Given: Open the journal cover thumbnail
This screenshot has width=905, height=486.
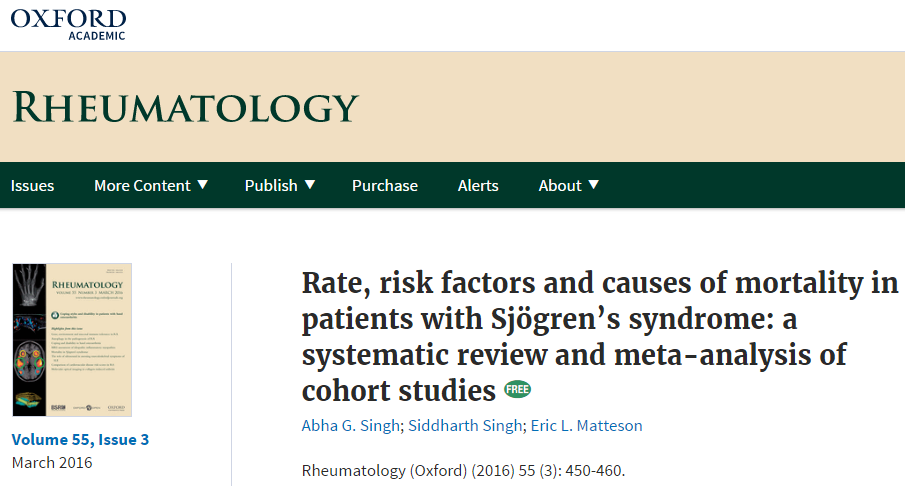Looking at the screenshot, I should 72,340.
